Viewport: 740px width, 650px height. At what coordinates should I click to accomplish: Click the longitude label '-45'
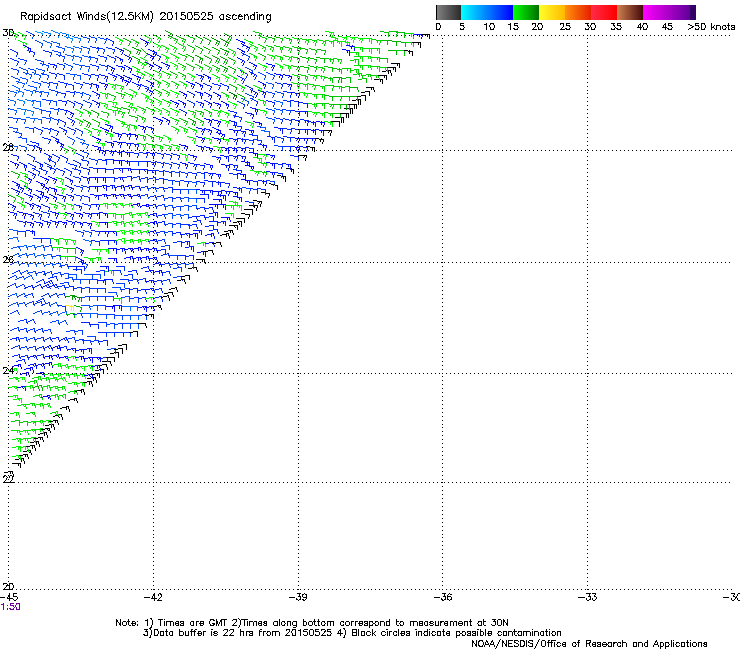(9, 597)
